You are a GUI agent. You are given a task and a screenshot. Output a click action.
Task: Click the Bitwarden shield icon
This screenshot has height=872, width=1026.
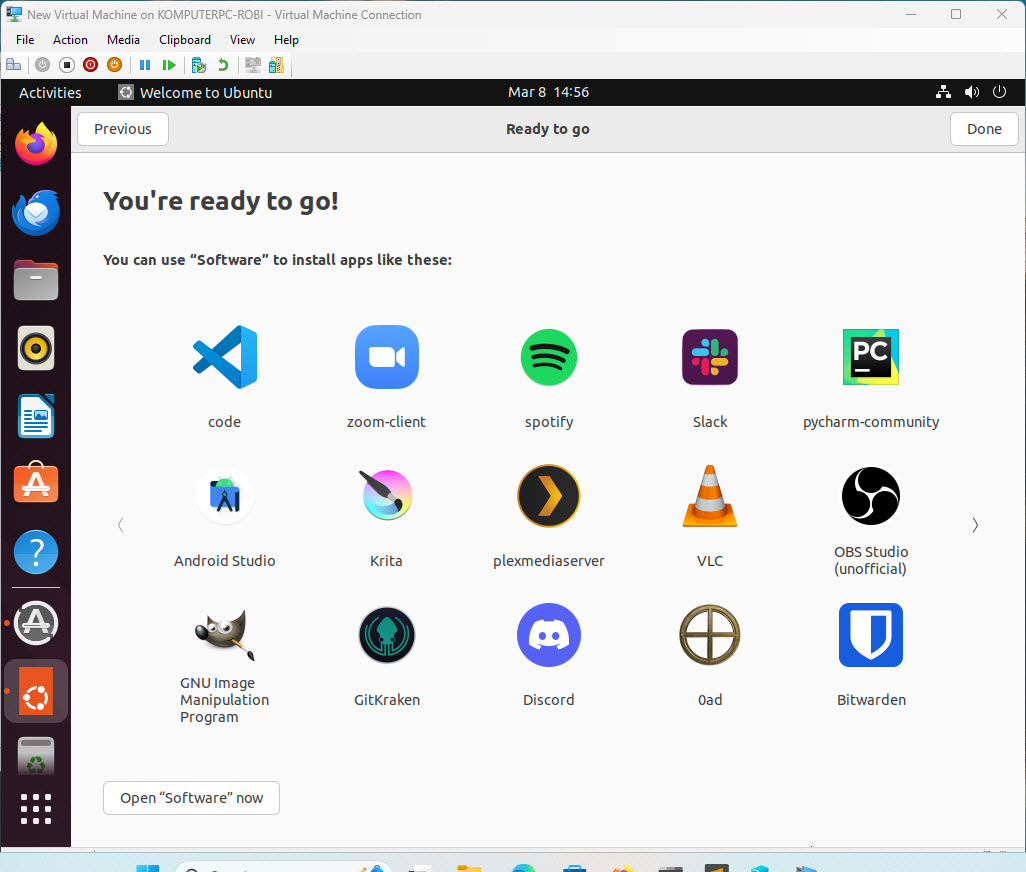tap(871, 635)
